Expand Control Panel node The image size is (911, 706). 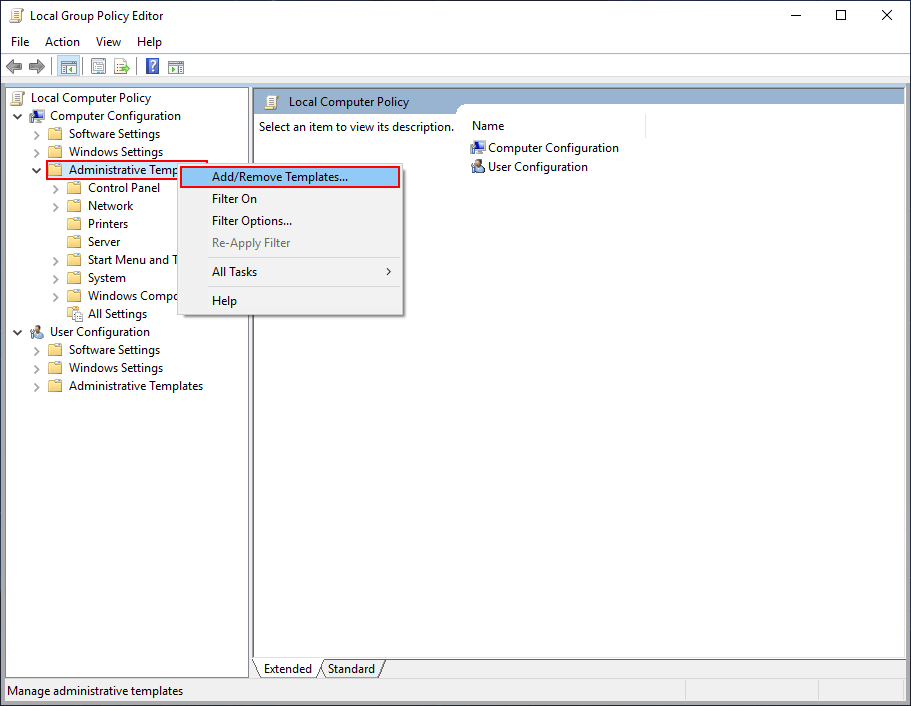pos(56,189)
